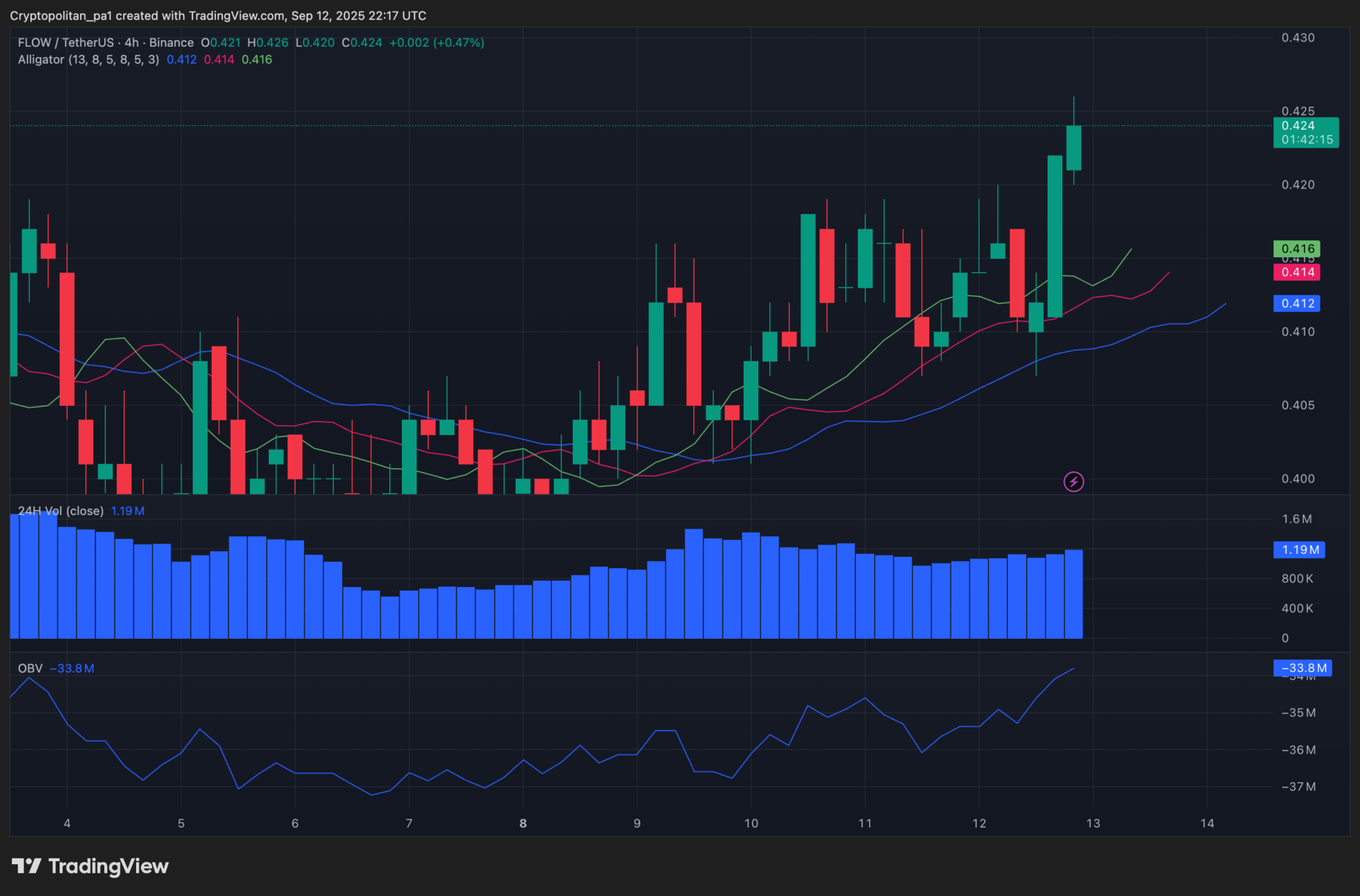Screen dimensions: 1360x896
Task: Select the Alligator (13, 8, 5, 8, 5, 3) legend
Action: (88, 59)
